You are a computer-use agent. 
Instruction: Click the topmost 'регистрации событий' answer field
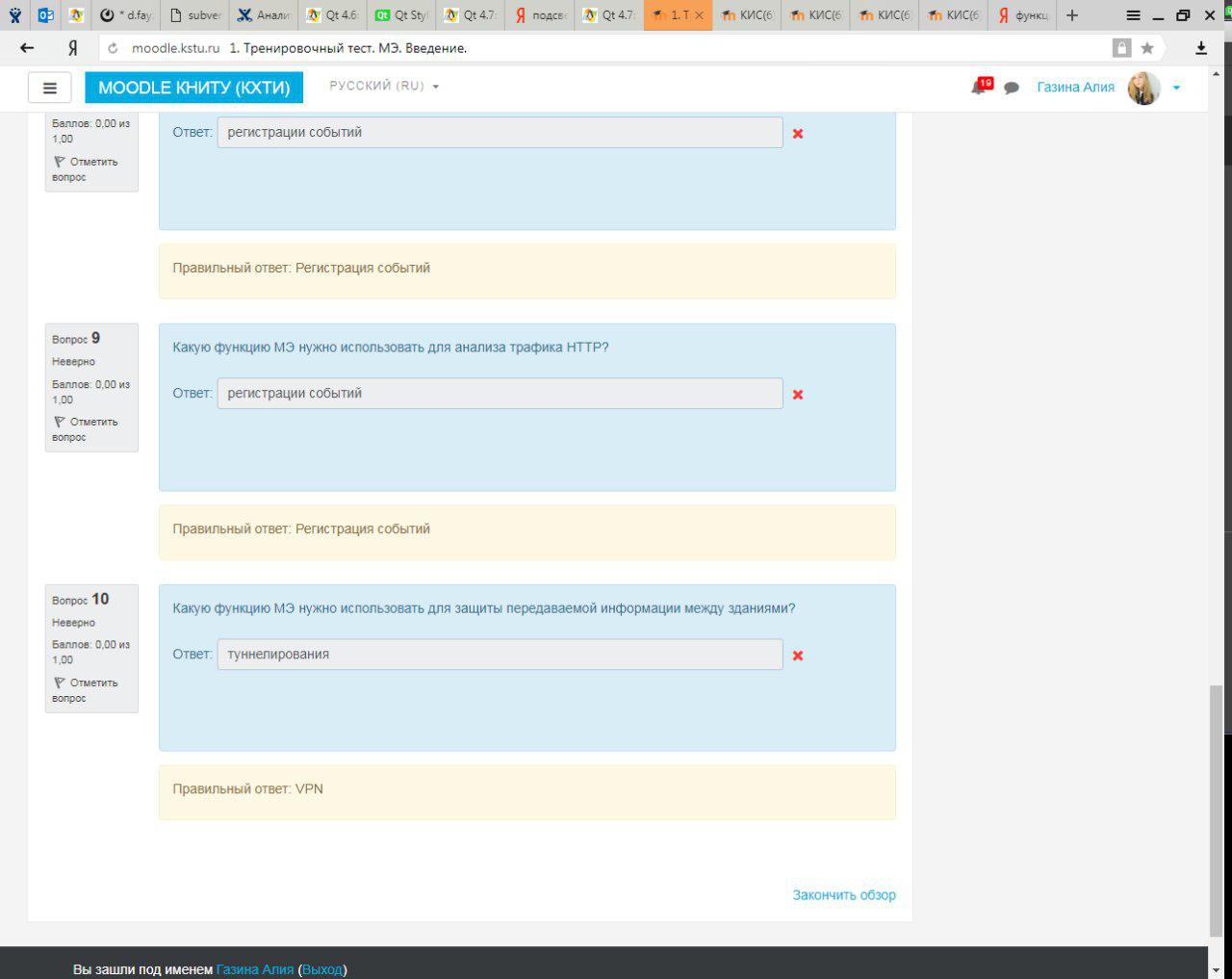pos(500,132)
